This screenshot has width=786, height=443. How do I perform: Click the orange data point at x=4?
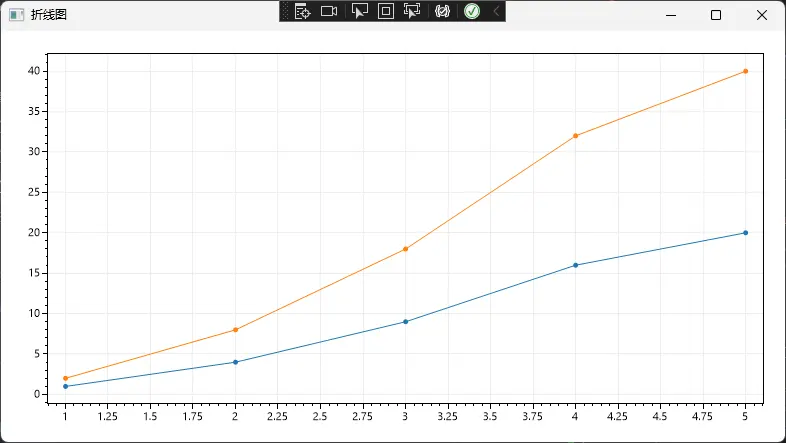(x=576, y=136)
